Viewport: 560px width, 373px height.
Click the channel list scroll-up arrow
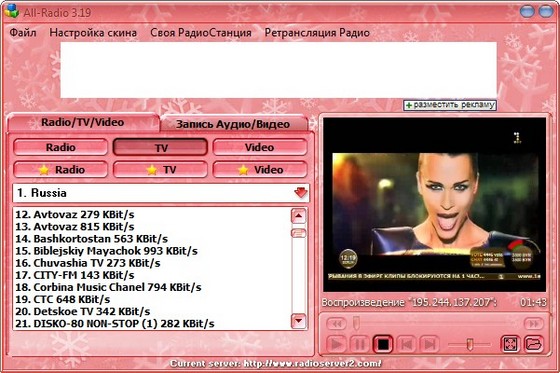[x=299, y=215]
